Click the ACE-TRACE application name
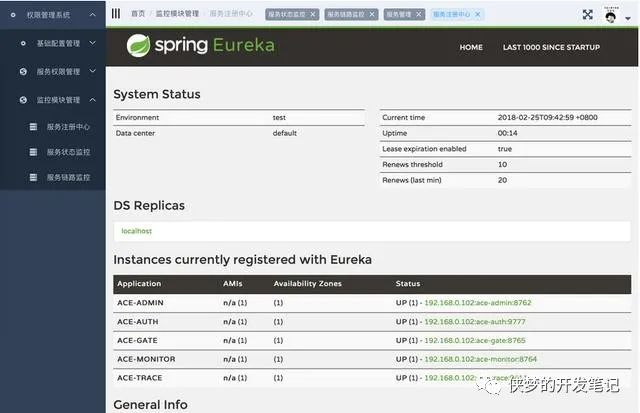 (x=140, y=378)
